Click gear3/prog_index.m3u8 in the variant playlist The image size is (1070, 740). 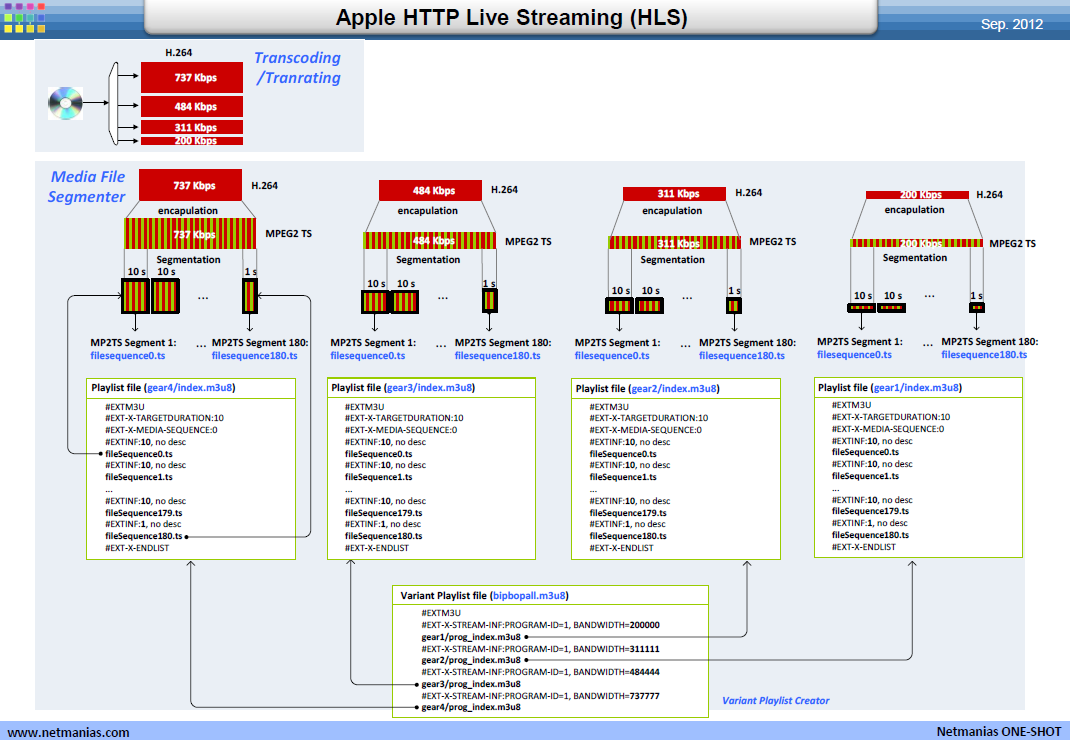pyautogui.click(x=471, y=684)
